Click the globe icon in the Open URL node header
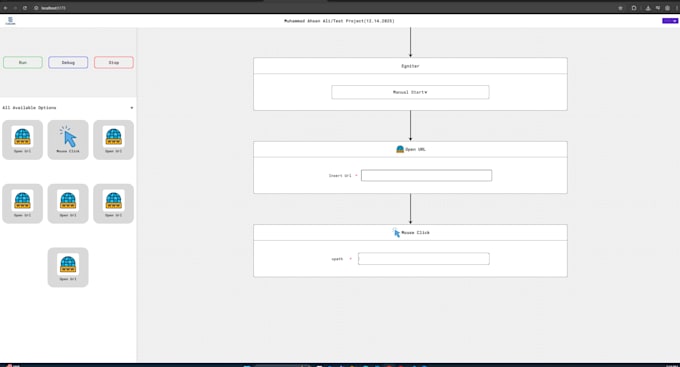Image resolution: width=680 pixels, height=367 pixels. click(400, 149)
